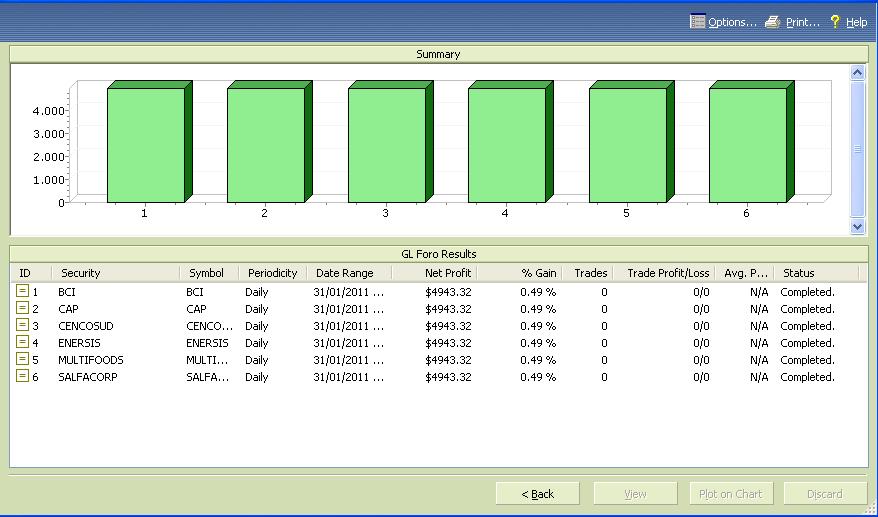Select the MULTIFOODS result row
Image resolution: width=878 pixels, height=517 pixels.
pyautogui.click(x=91, y=360)
